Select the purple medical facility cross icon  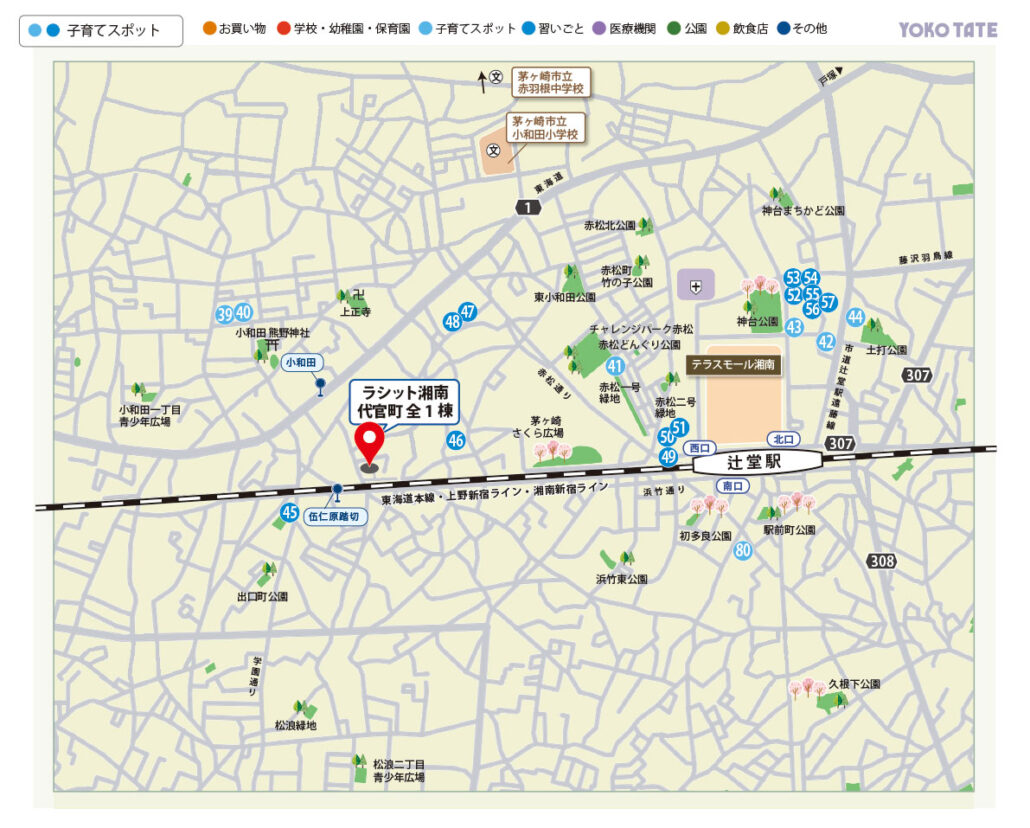[x=696, y=287]
